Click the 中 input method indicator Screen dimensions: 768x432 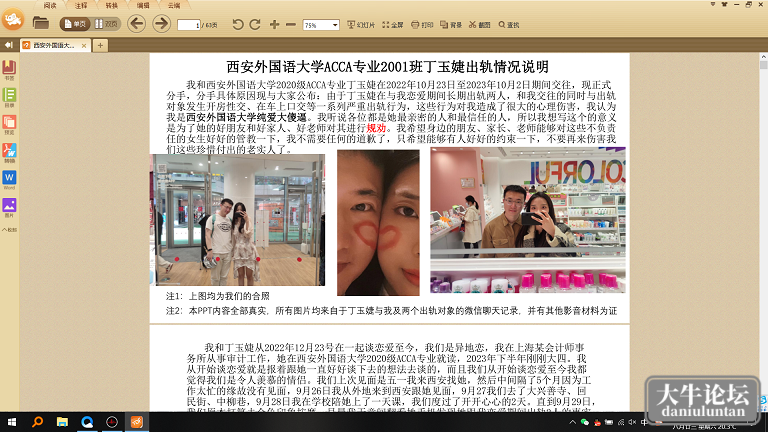click(x=644, y=422)
